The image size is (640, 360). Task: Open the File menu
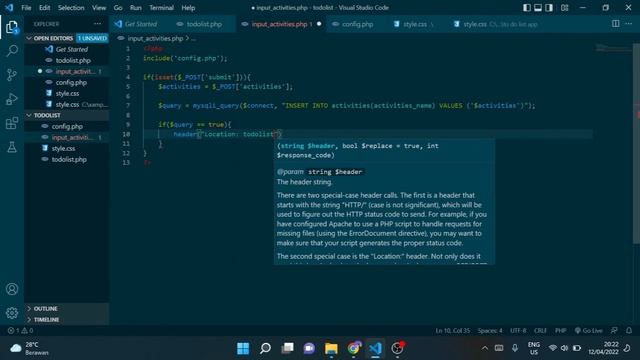pyautogui.click(x=26, y=8)
